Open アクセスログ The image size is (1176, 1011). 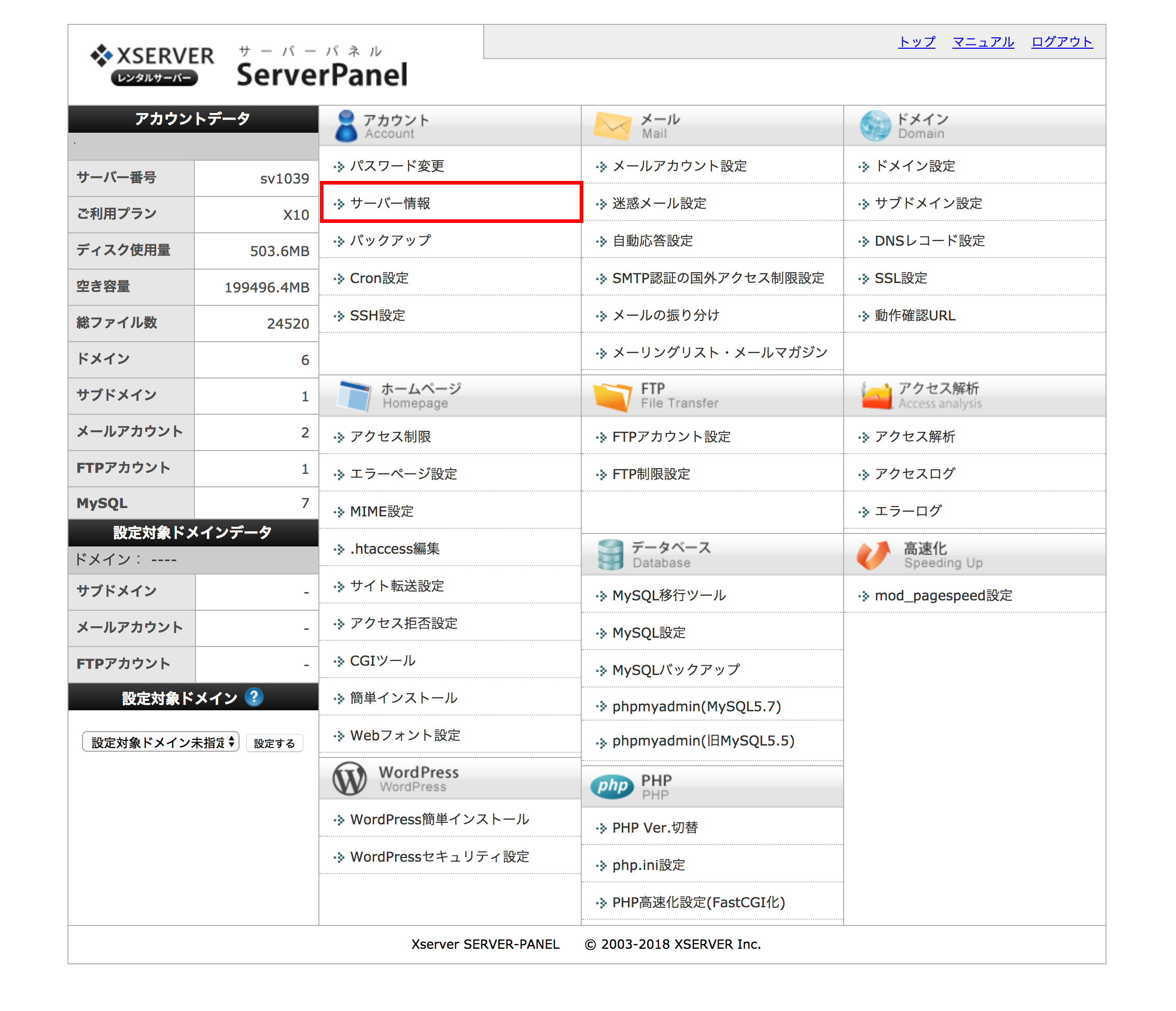(915, 474)
